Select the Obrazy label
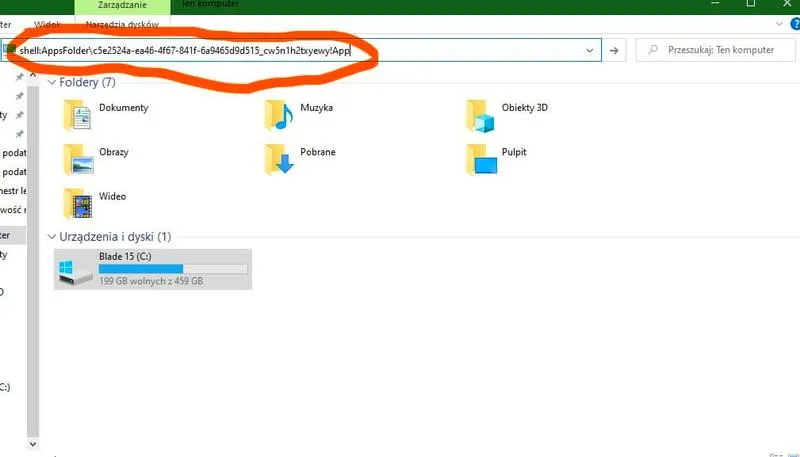 pos(114,152)
